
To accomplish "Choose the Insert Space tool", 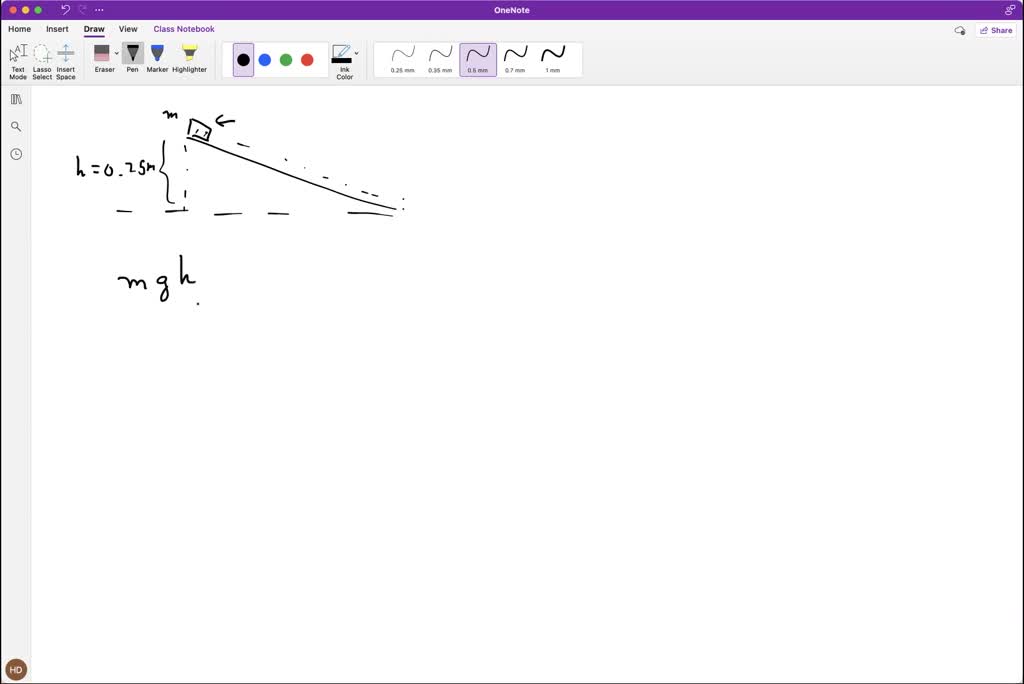I will pos(66,60).
